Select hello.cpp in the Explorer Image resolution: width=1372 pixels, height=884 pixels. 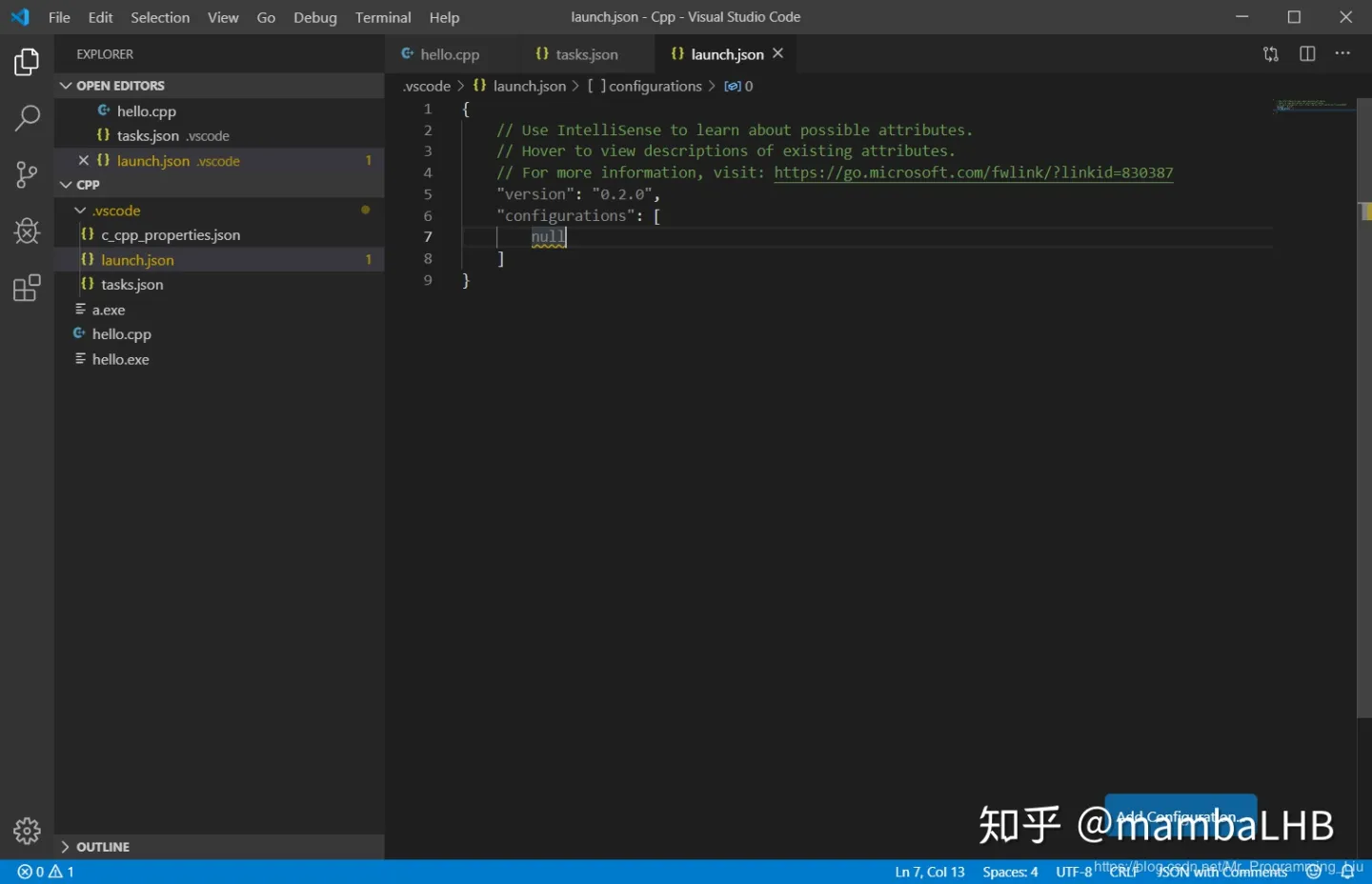122,333
